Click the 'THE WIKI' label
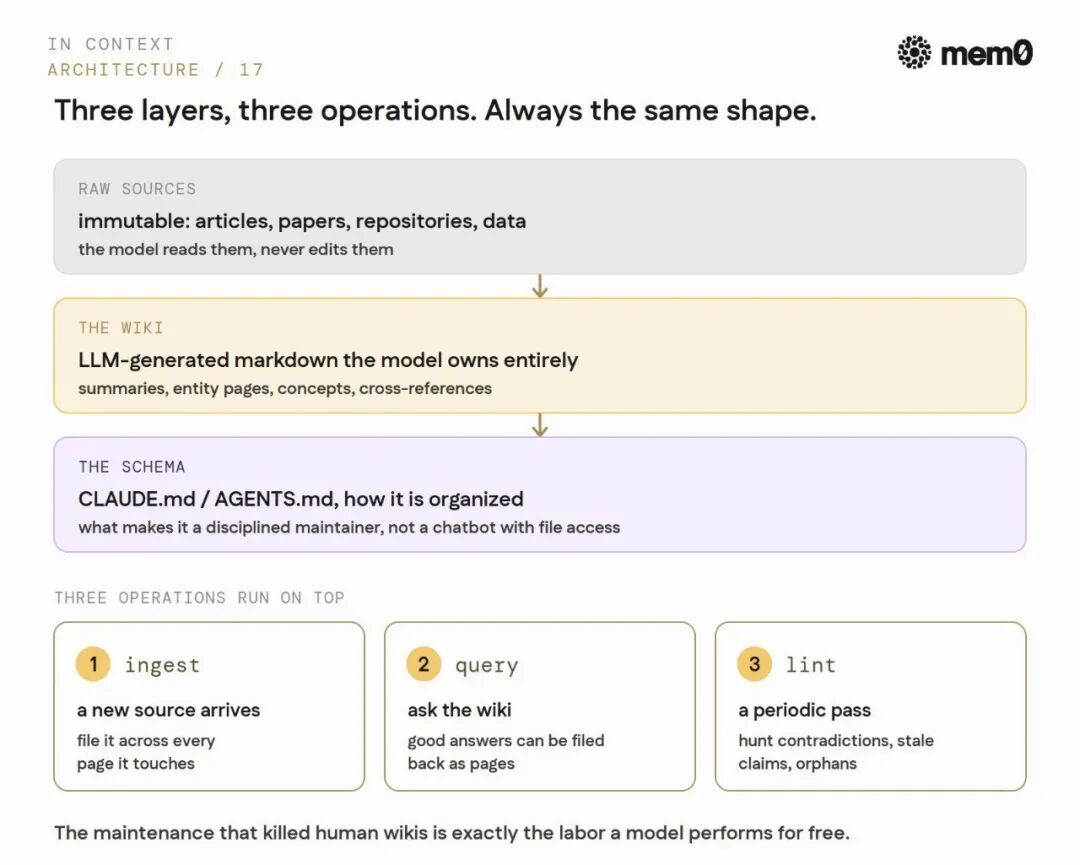Screen dimensions: 1080x865 point(121,328)
